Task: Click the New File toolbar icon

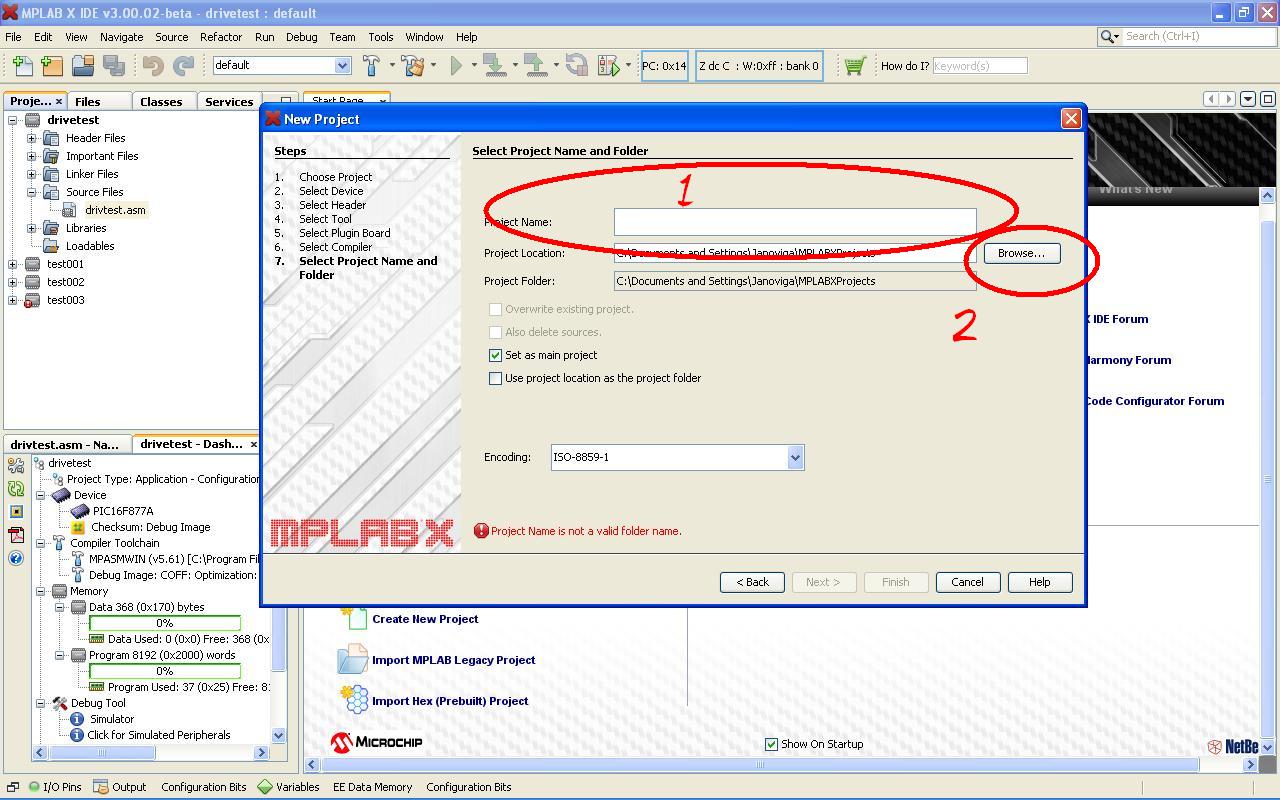Action: click(x=22, y=66)
